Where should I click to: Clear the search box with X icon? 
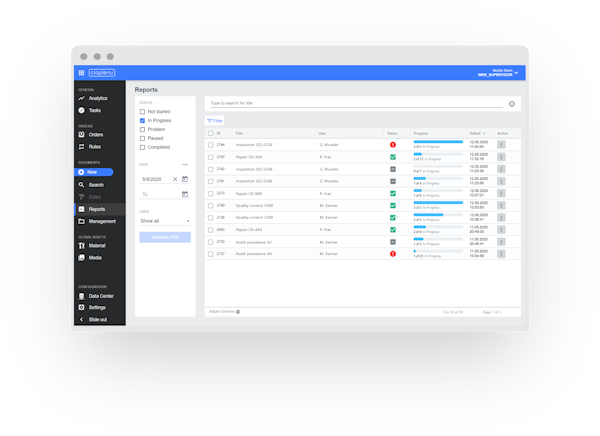point(512,104)
